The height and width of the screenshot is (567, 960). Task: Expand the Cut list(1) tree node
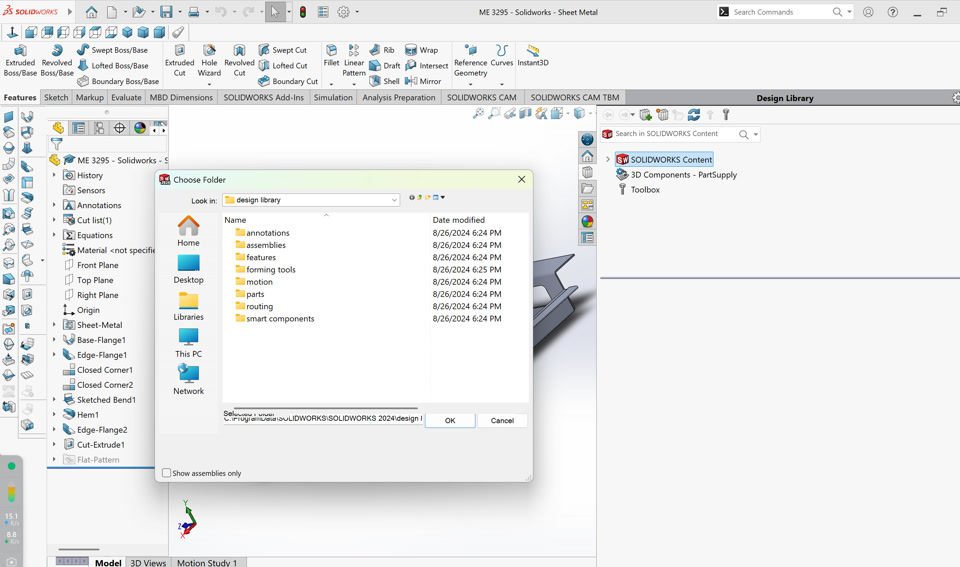click(x=54, y=220)
